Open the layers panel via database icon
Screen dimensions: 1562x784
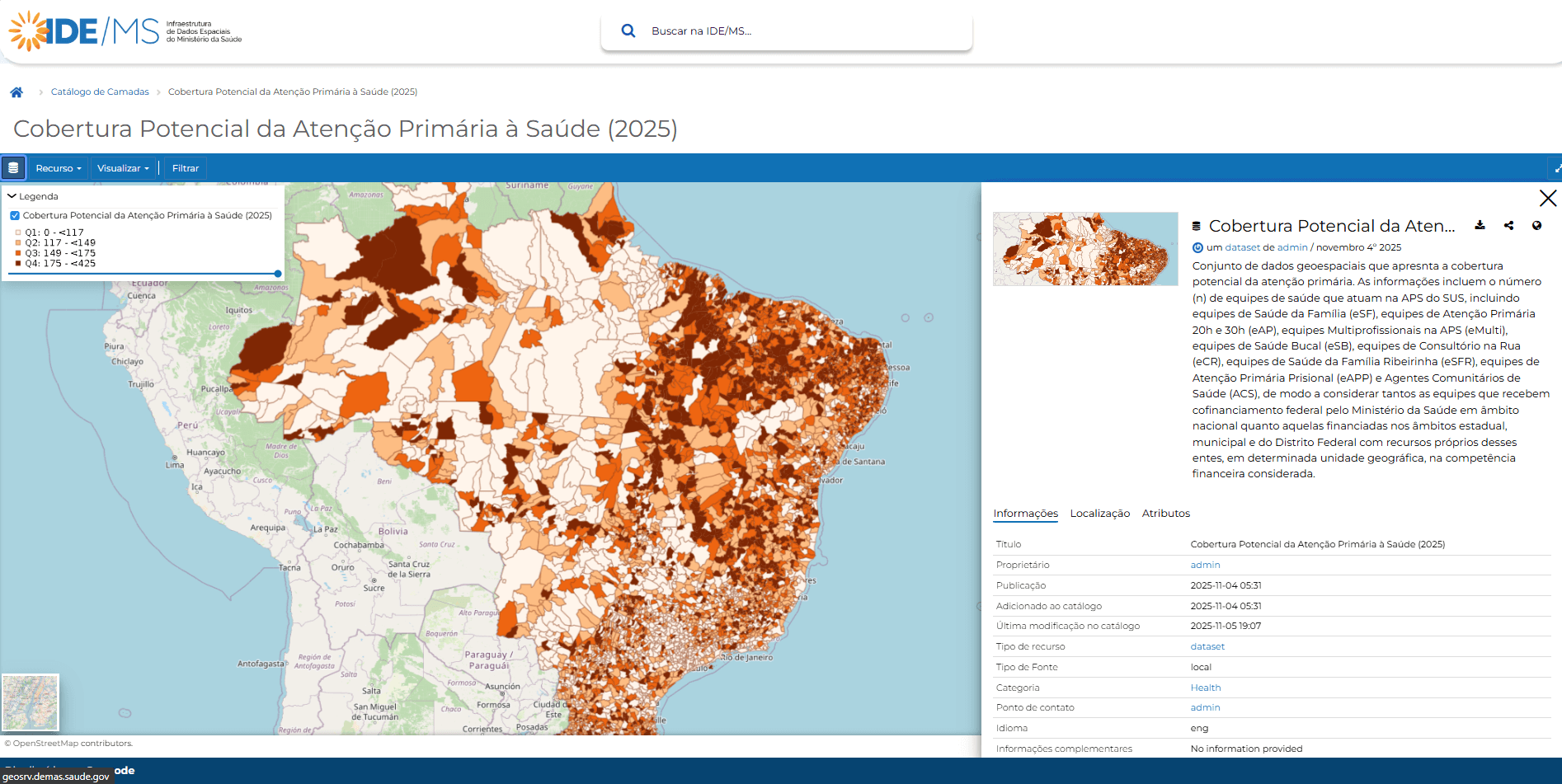point(13,167)
